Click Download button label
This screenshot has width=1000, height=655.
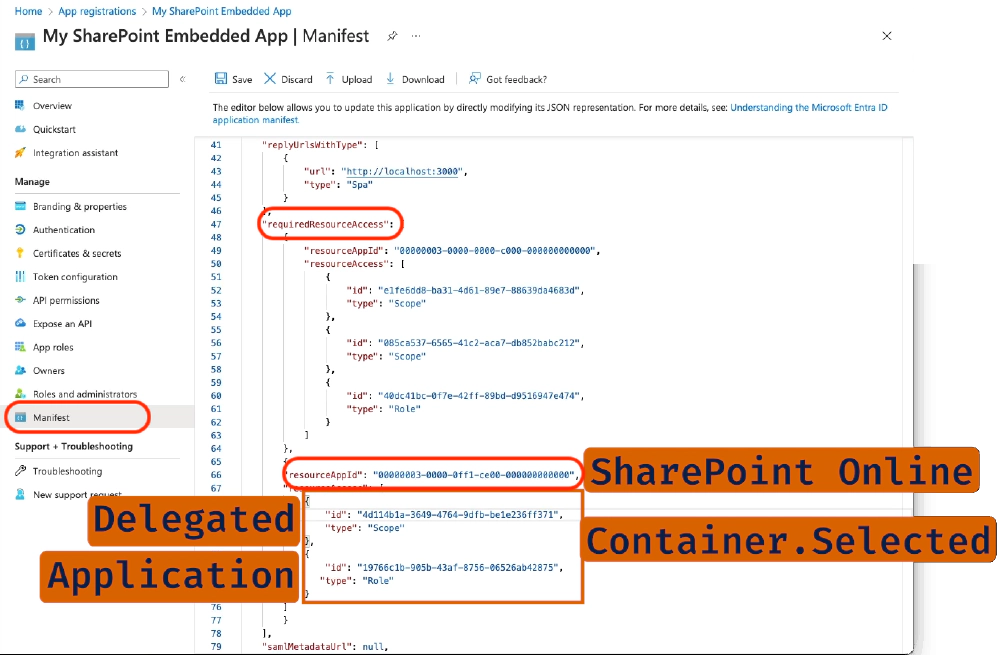(x=423, y=79)
